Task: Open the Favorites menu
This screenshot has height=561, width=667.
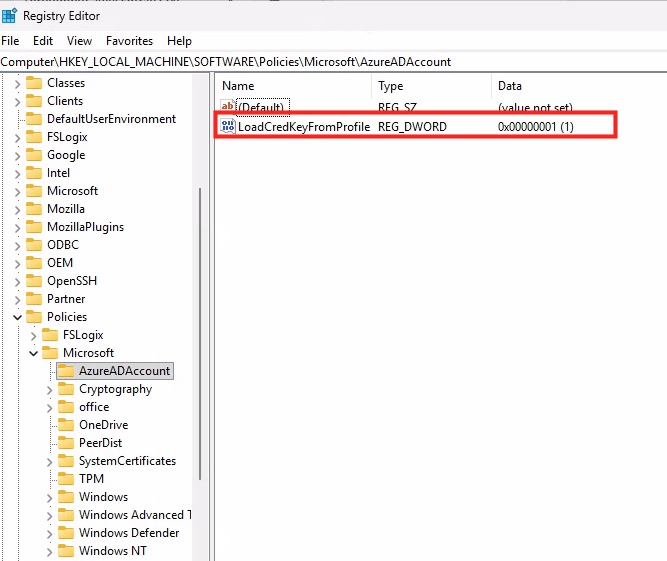Action: click(129, 41)
